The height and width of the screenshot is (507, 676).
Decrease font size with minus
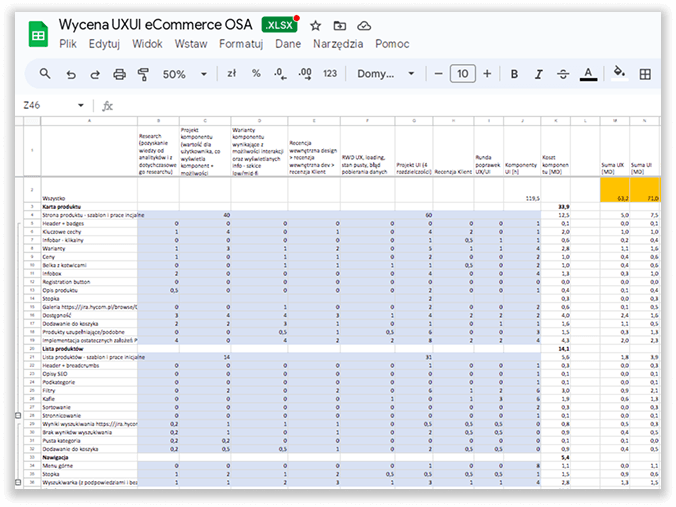438,74
